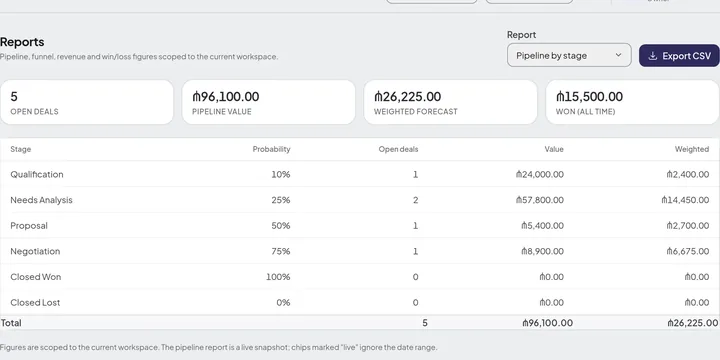Click the Reports subtitle about workspace figures
Screen dimensions: 720x360
coord(139,57)
